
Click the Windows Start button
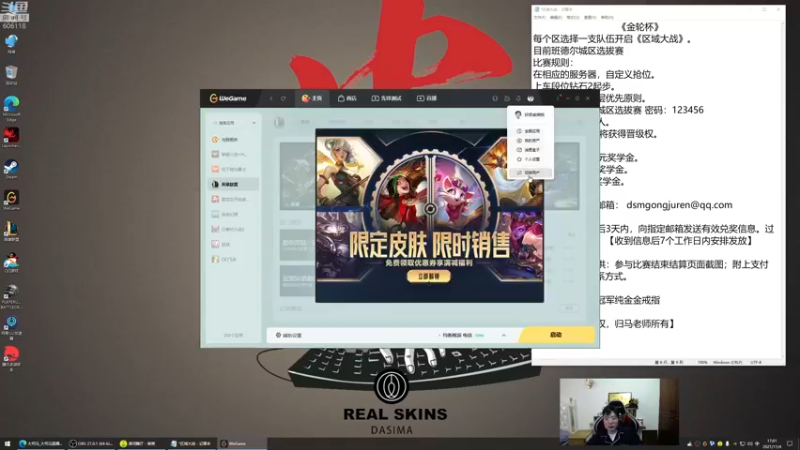pos(7,443)
